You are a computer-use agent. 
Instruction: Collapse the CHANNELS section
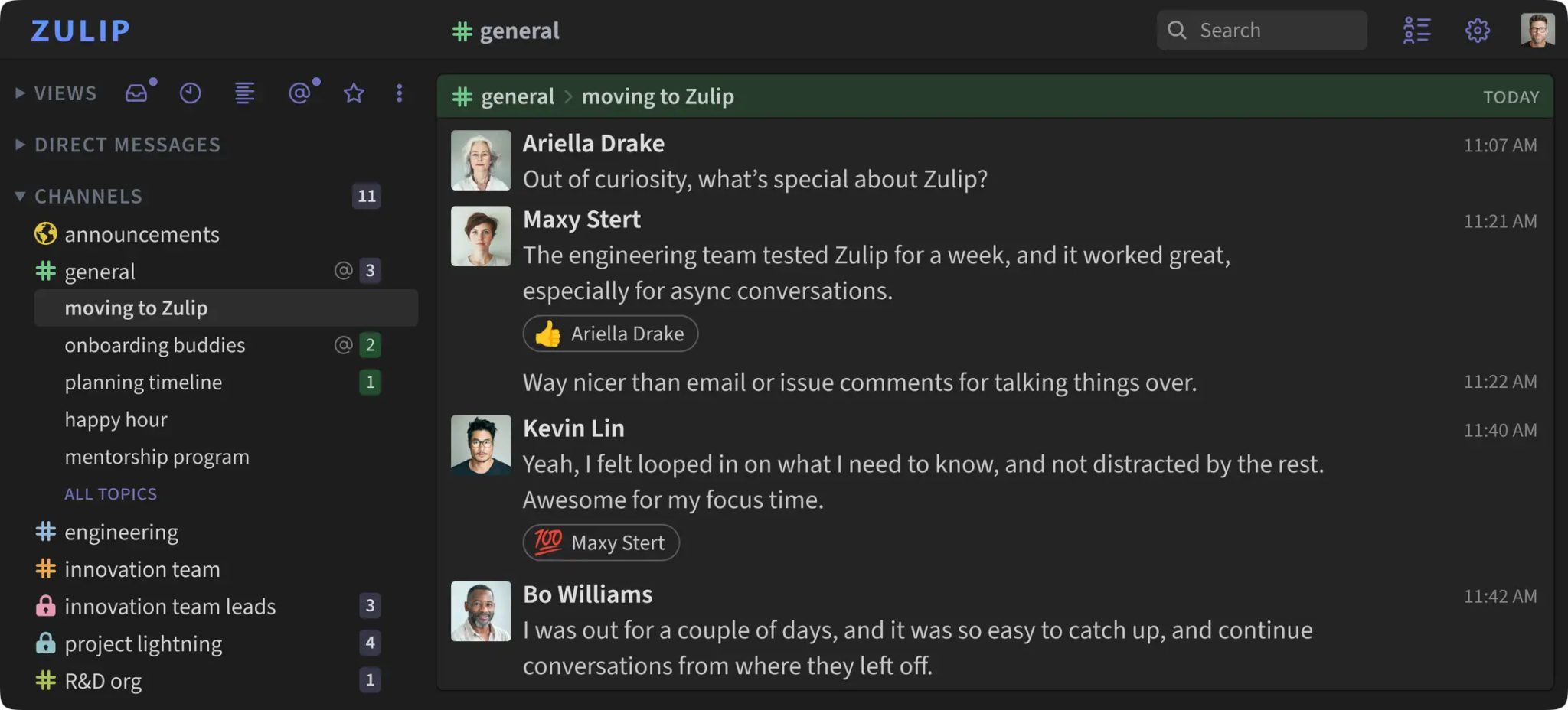pos(19,195)
